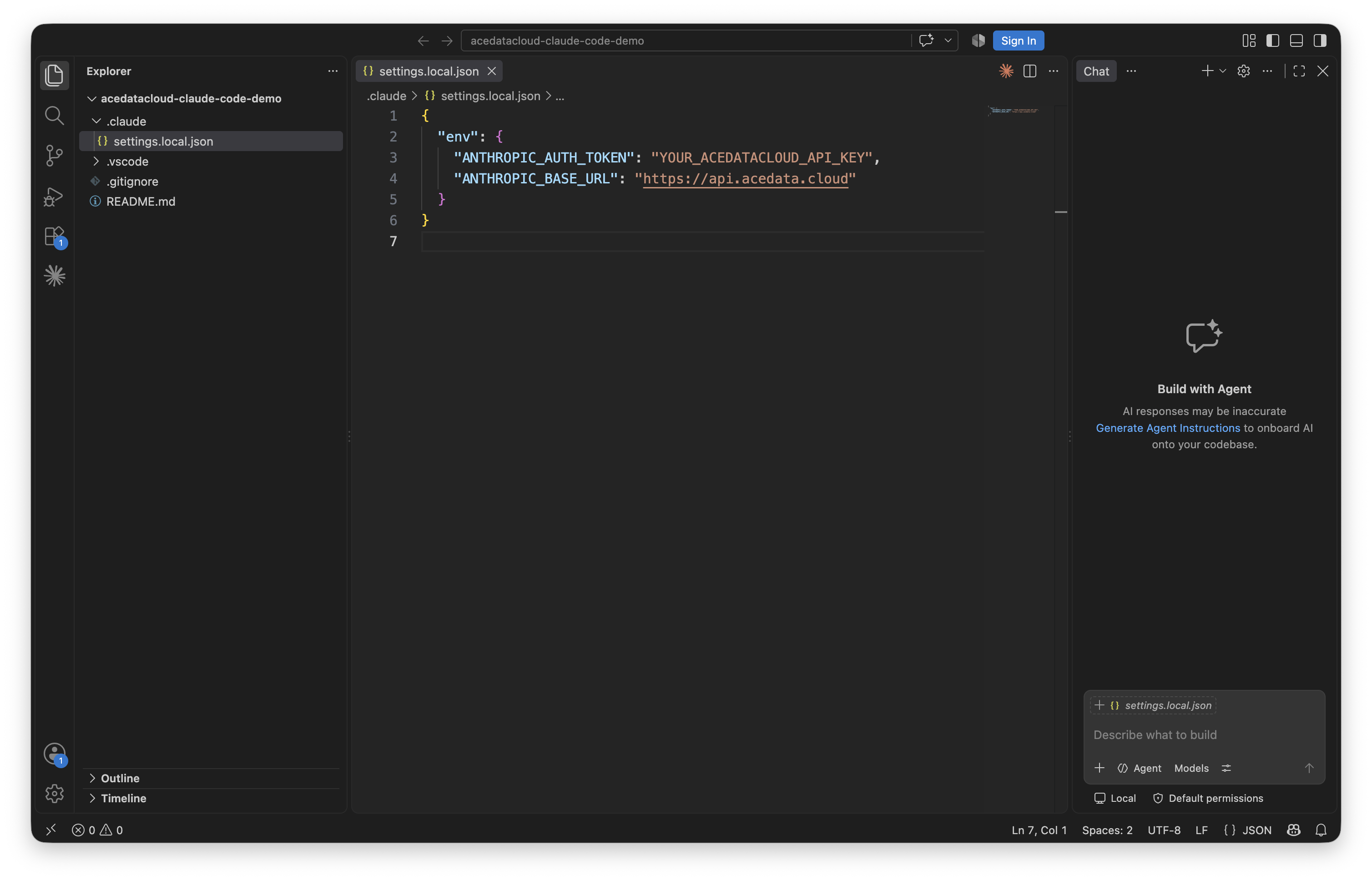Show errors and warnings in status bar
The width and height of the screenshot is (1372, 881).
pyautogui.click(x=97, y=830)
